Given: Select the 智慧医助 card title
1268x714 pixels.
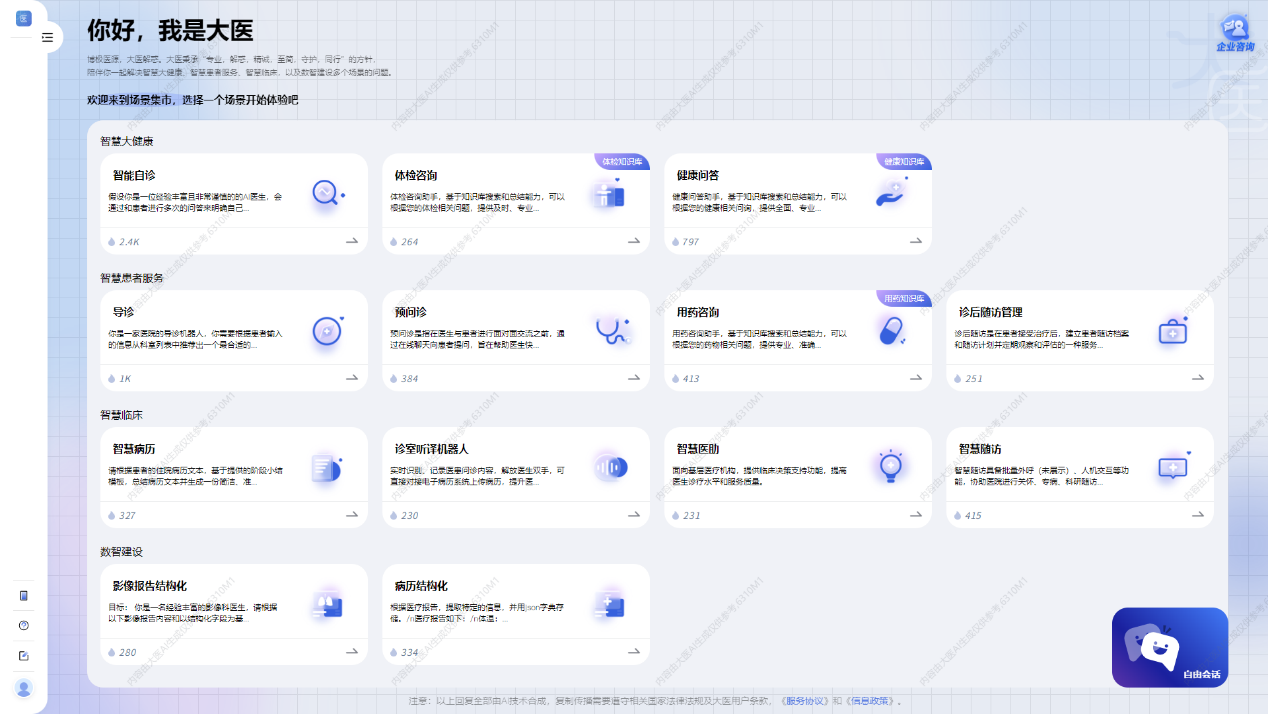Looking at the screenshot, I should coord(698,449).
